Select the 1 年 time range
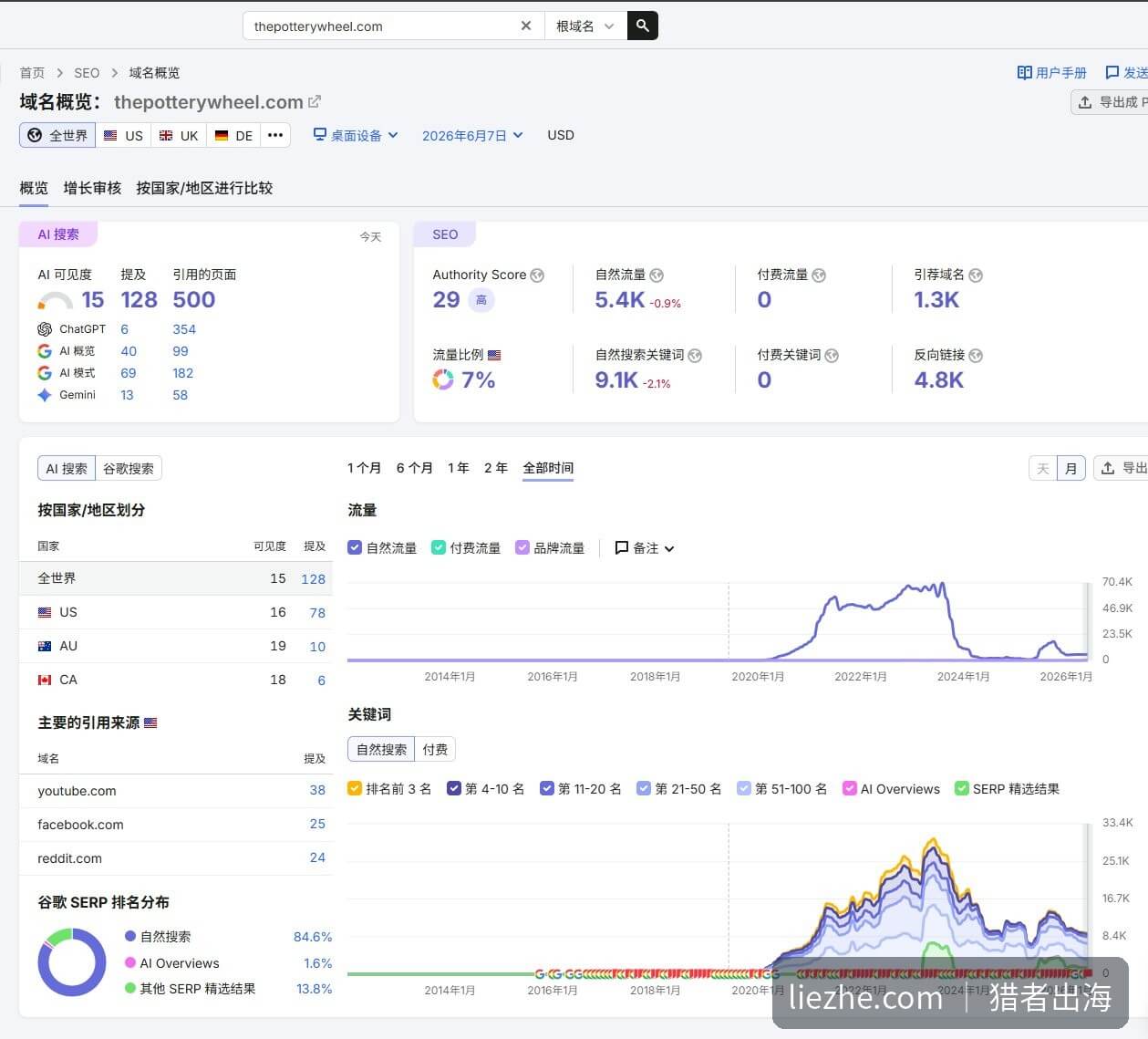Viewport: 1148px width, 1039px height. (458, 468)
